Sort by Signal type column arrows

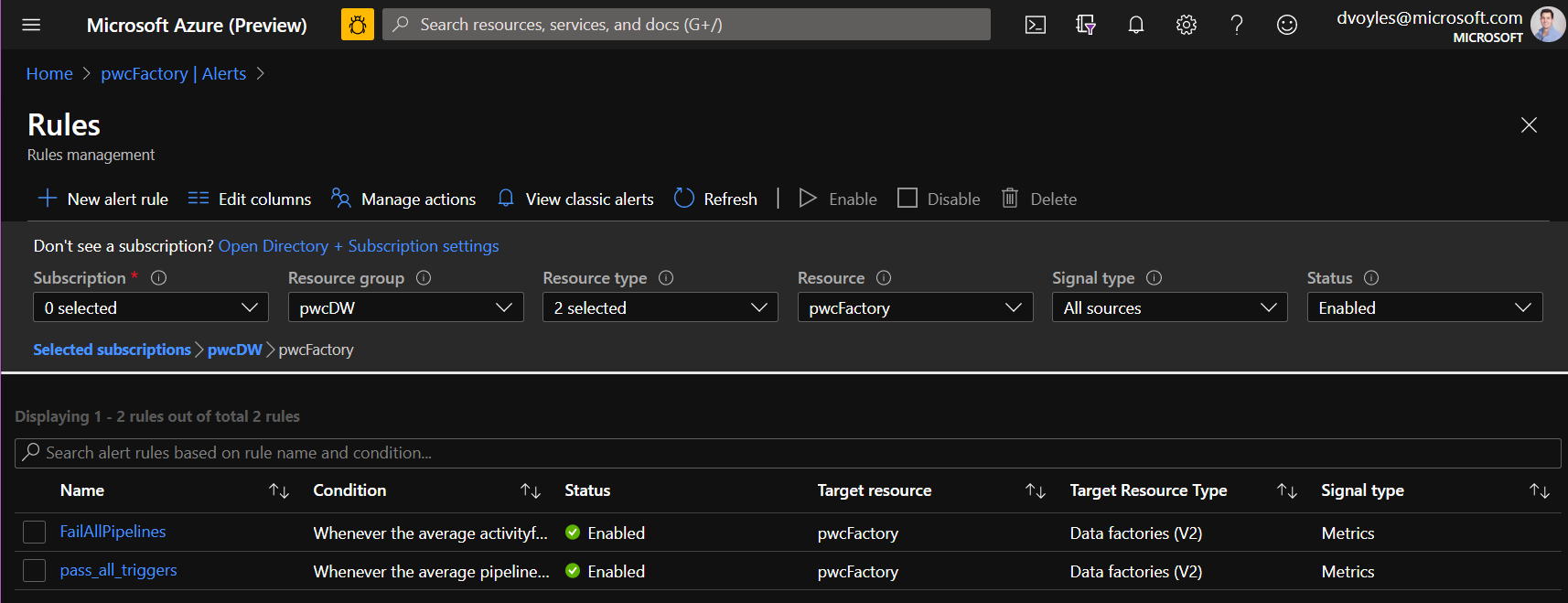[x=1540, y=491]
